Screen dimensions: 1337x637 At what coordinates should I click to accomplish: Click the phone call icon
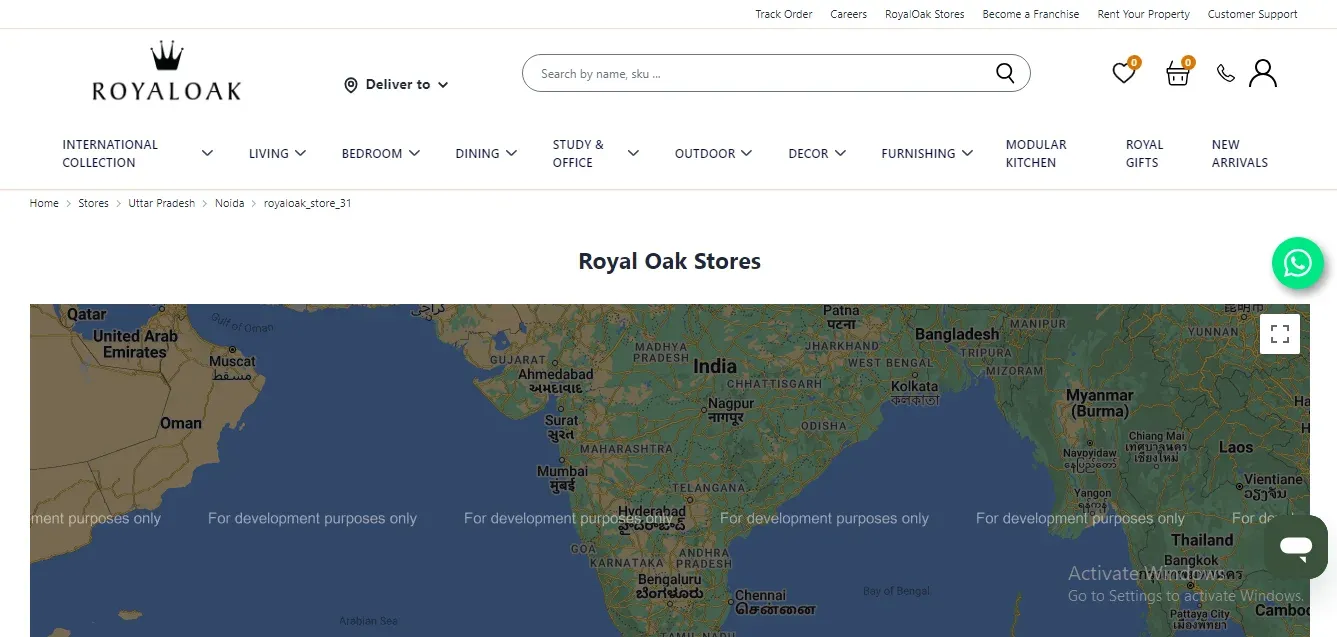(1225, 73)
